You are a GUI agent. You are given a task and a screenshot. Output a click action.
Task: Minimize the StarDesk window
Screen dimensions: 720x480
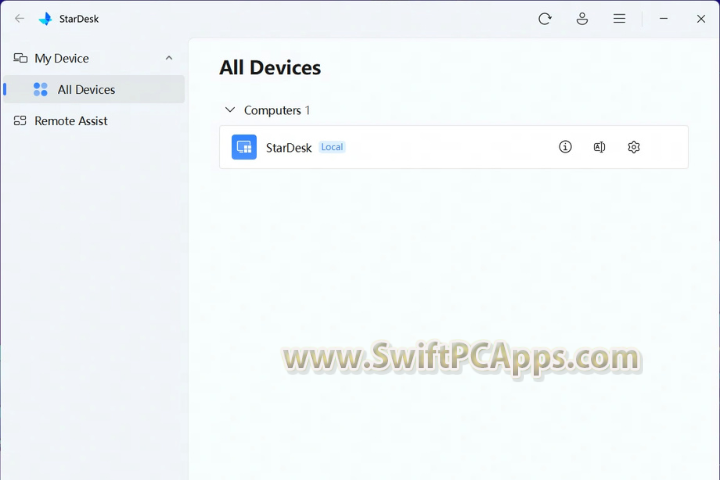pos(664,18)
